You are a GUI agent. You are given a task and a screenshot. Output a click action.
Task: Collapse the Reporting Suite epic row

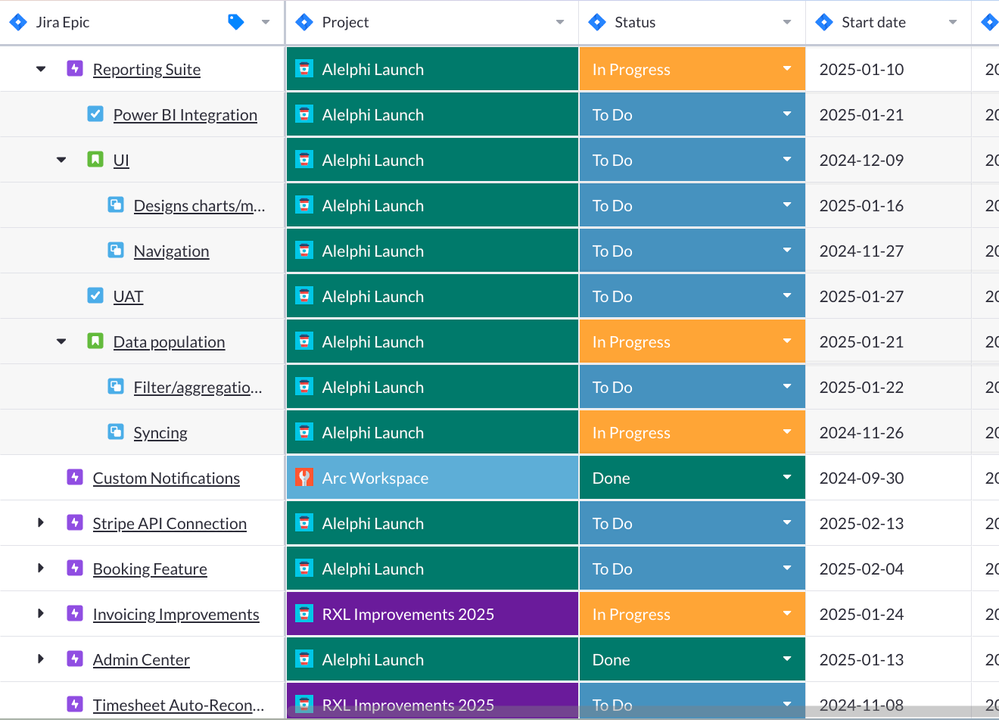pos(40,68)
